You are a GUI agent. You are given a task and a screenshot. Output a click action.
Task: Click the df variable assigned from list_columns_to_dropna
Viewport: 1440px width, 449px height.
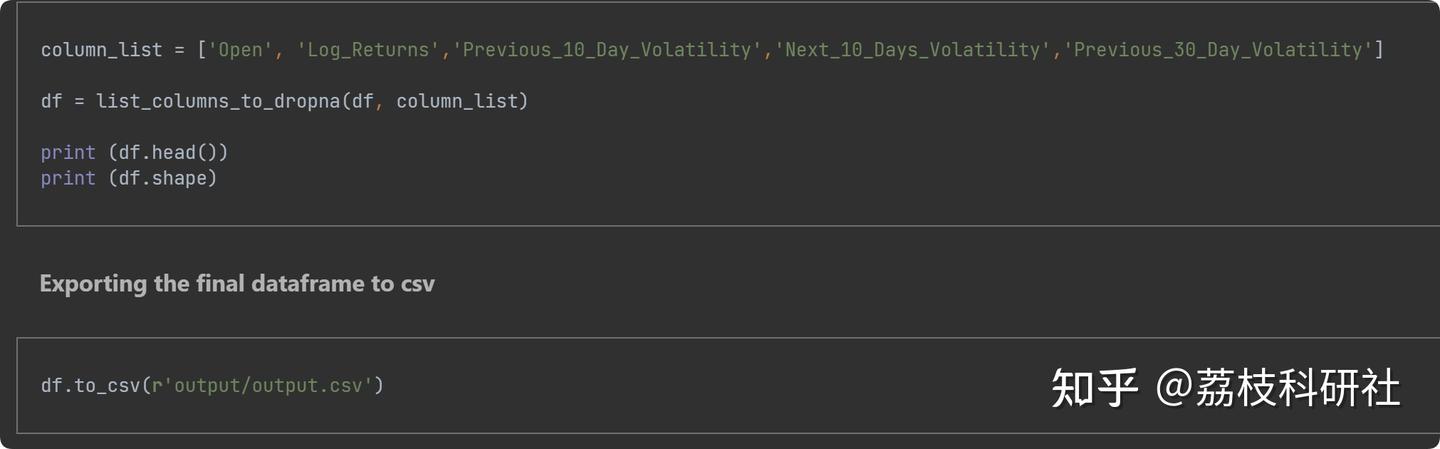[x=52, y=101]
